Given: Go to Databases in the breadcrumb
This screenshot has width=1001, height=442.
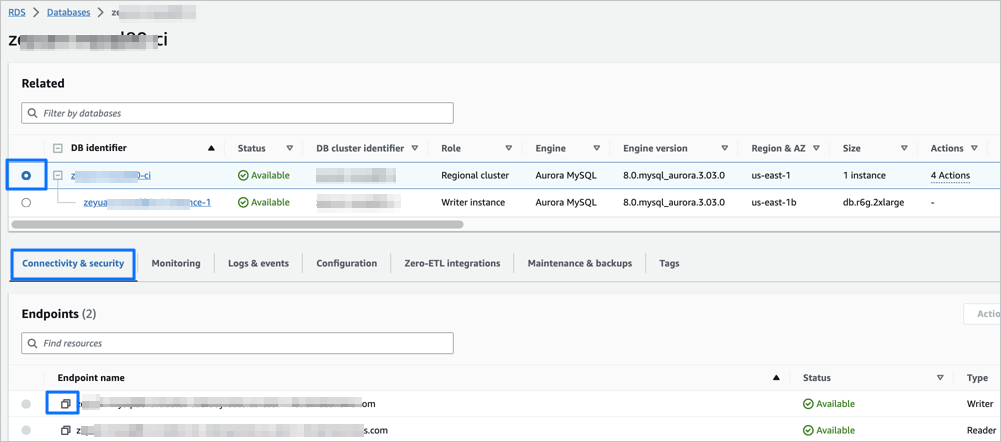Looking at the screenshot, I should [x=66, y=13].
